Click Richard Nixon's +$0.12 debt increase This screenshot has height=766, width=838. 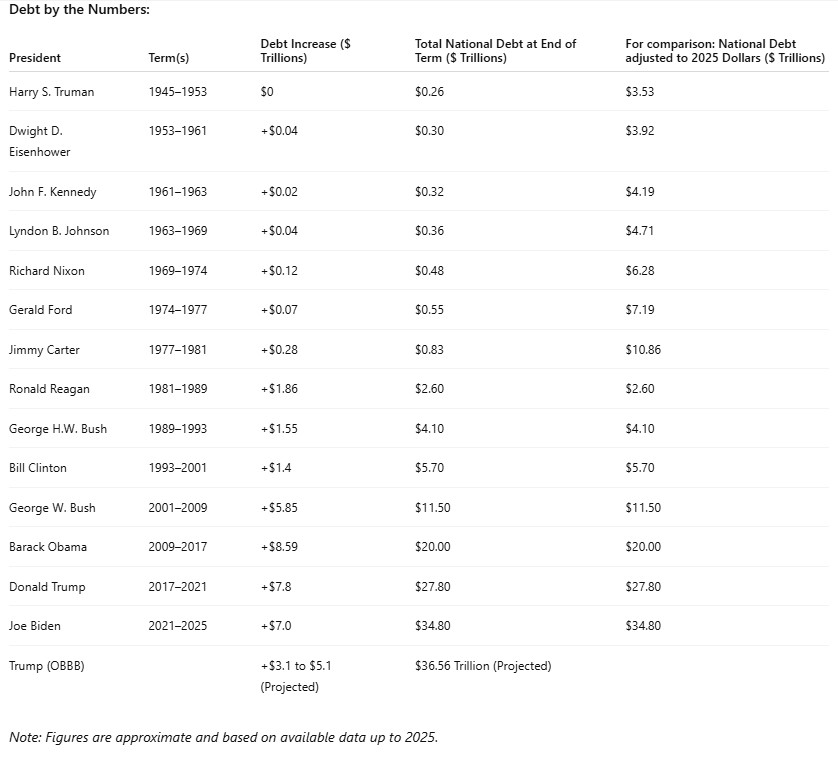pos(279,271)
